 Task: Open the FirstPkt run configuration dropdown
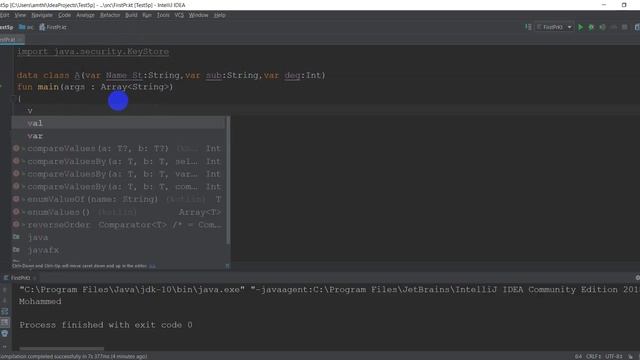[554, 27]
